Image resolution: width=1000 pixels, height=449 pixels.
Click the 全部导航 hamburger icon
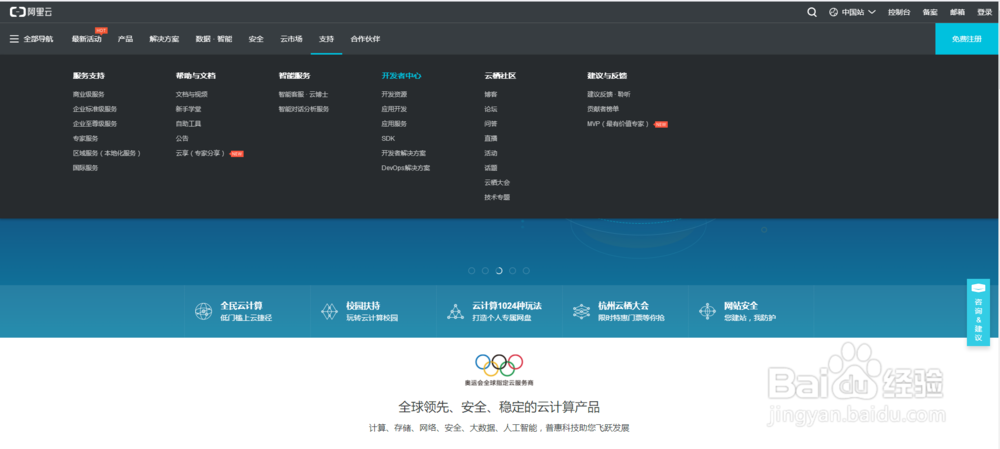click(14, 39)
